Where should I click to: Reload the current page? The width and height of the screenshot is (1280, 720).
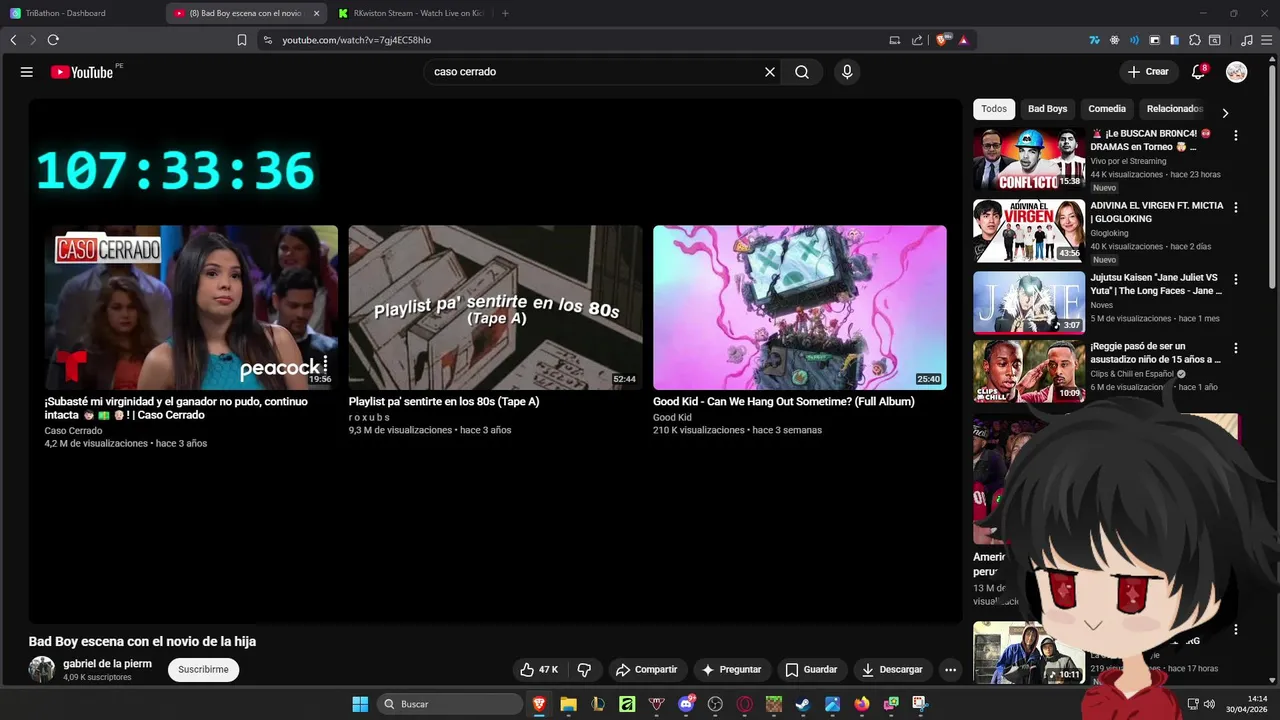click(x=53, y=40)
